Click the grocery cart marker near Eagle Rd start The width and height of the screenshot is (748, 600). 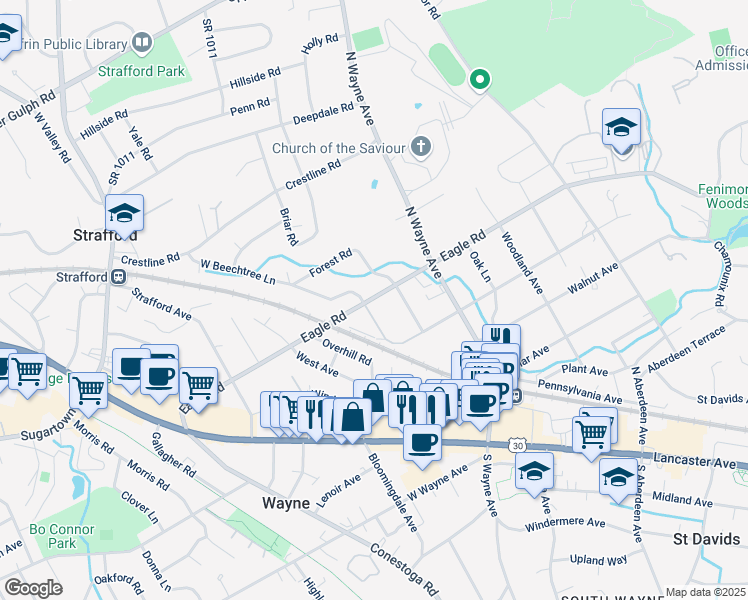click(198, 390)
